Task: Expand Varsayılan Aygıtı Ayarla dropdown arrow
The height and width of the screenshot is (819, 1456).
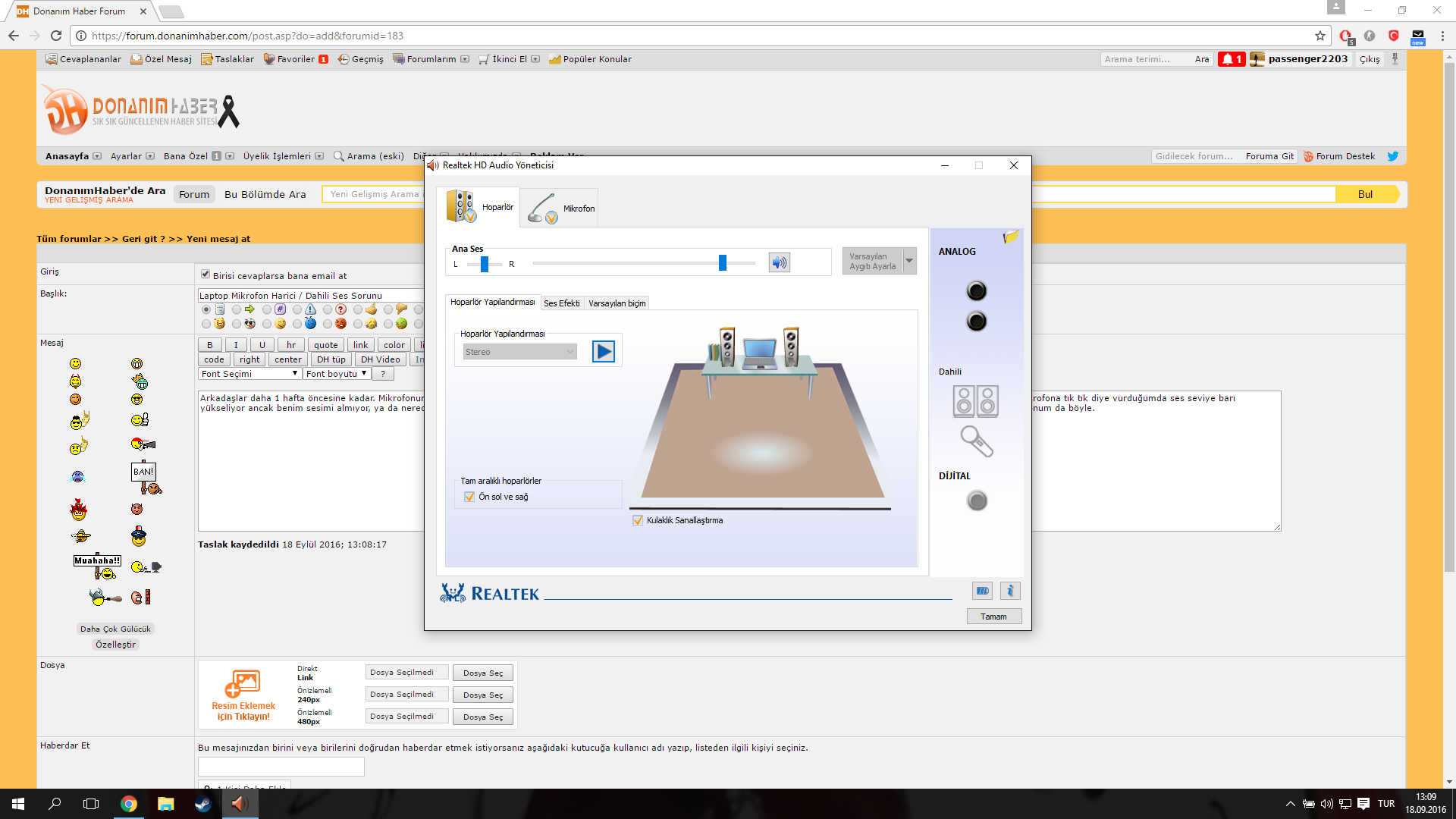Action: click(909, 261)
